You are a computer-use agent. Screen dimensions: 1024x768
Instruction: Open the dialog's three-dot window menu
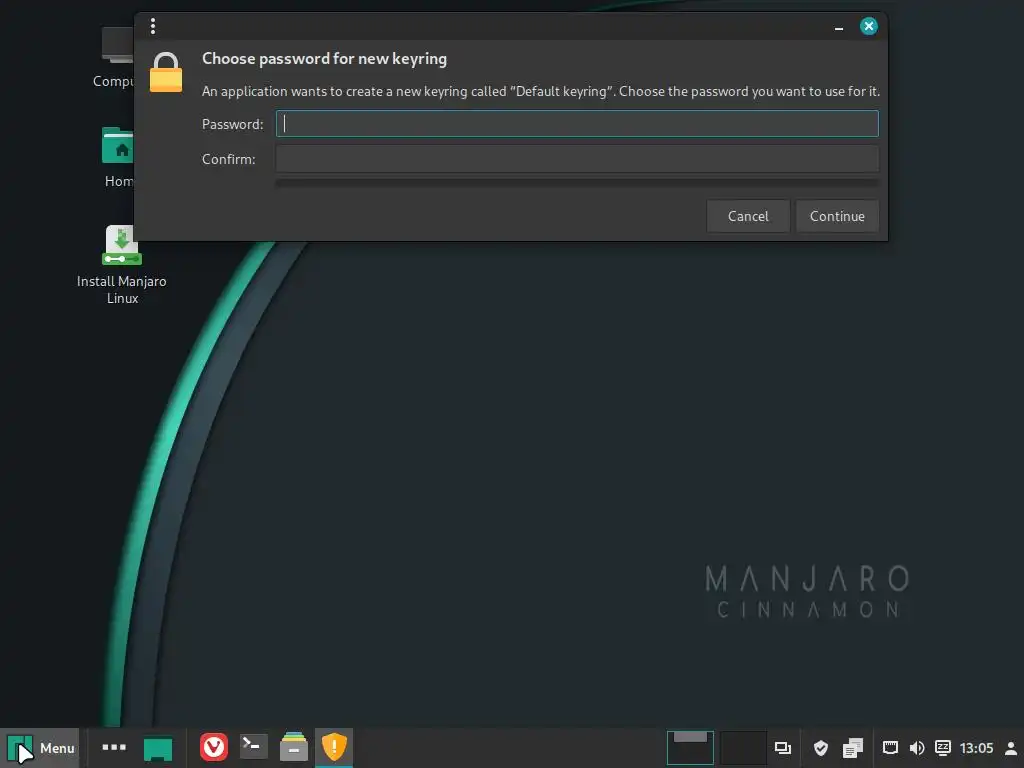pyautogui.click(x=153, y=26)
